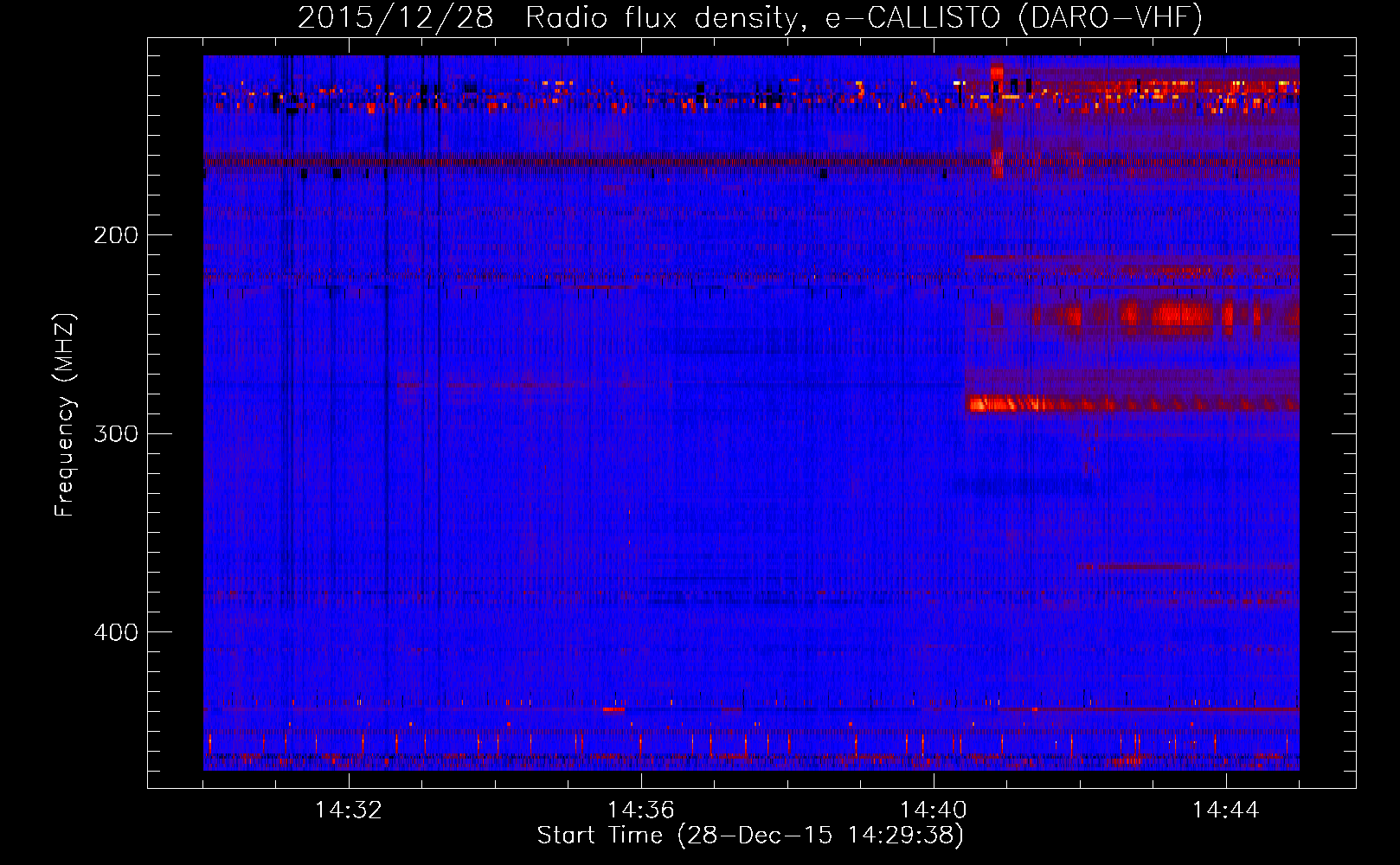The image size is (1400, 865).
Task: Click the 14:32 time tick label
Action: [x=349, y=811]
